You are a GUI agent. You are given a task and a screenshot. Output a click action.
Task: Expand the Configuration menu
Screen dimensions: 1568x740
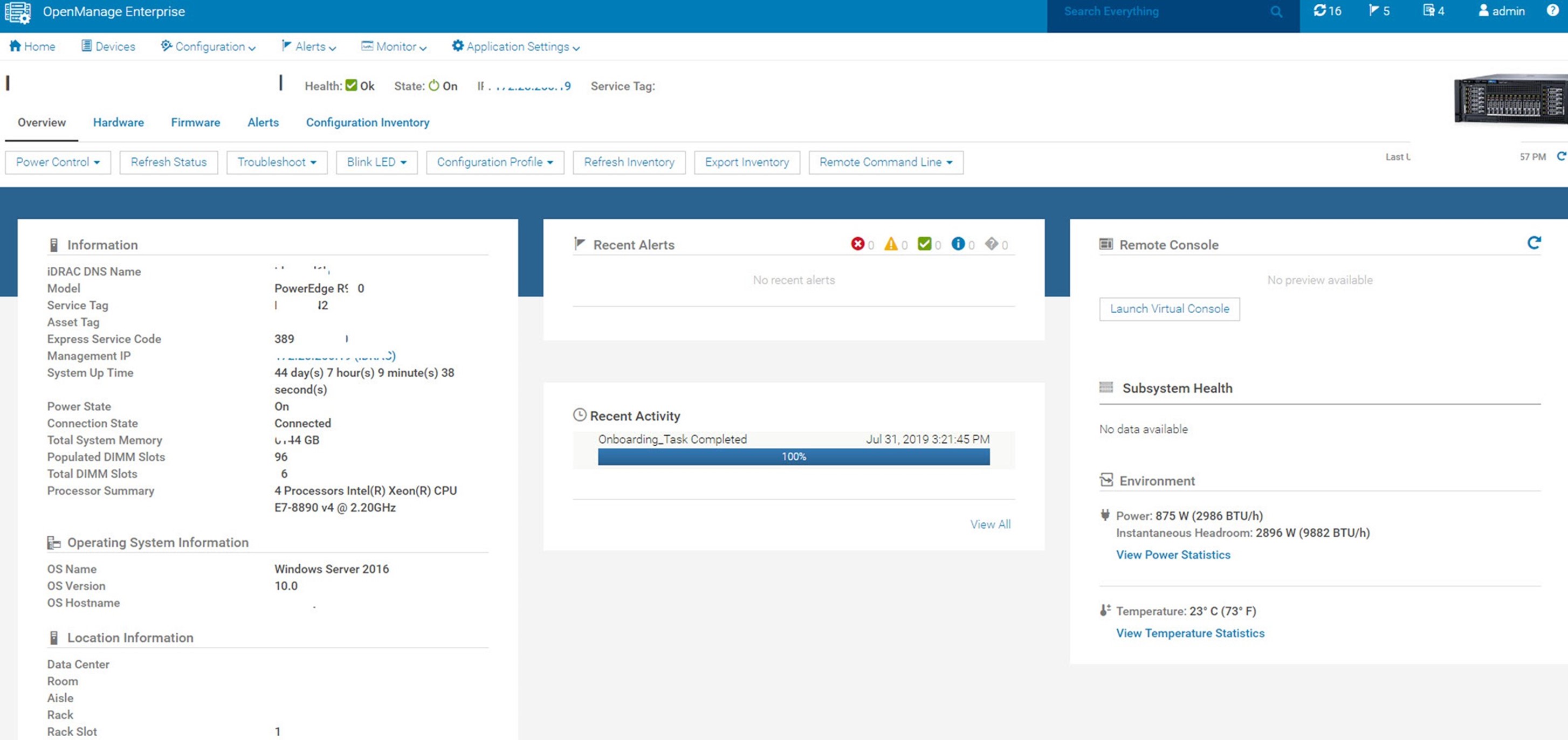(208, 46)
